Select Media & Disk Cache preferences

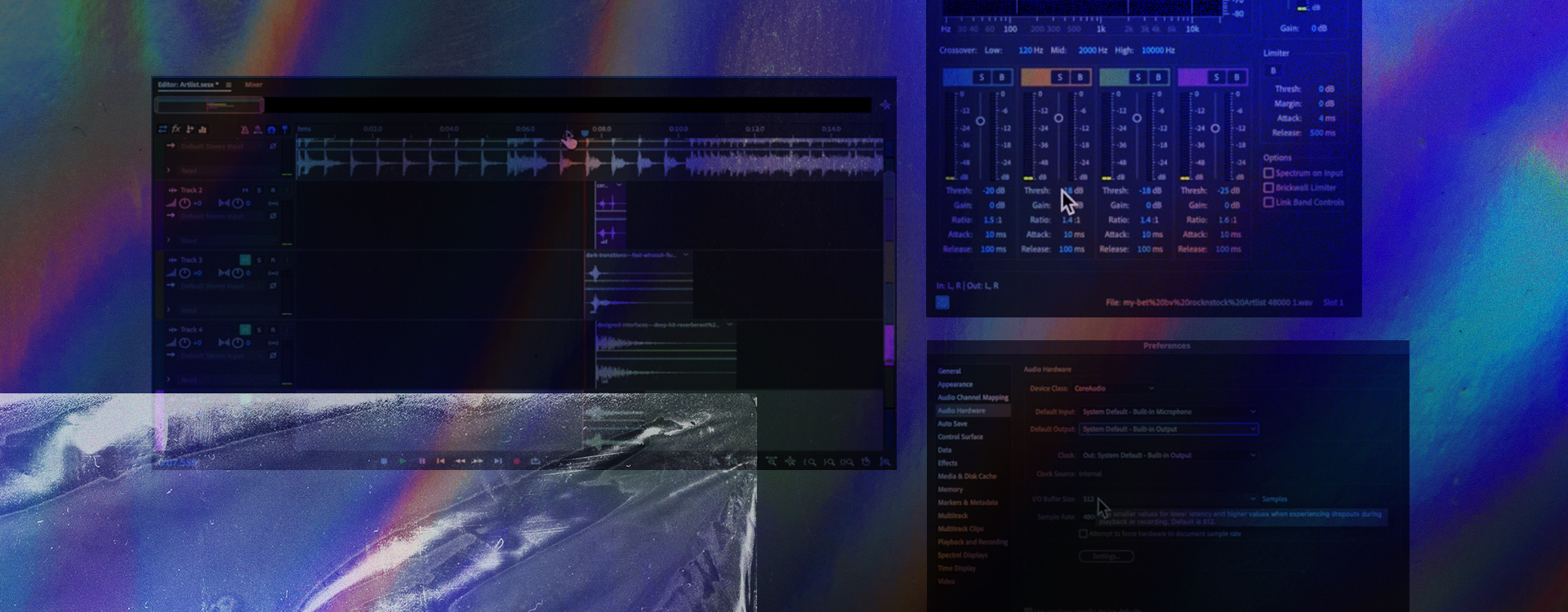coord(967,476)
